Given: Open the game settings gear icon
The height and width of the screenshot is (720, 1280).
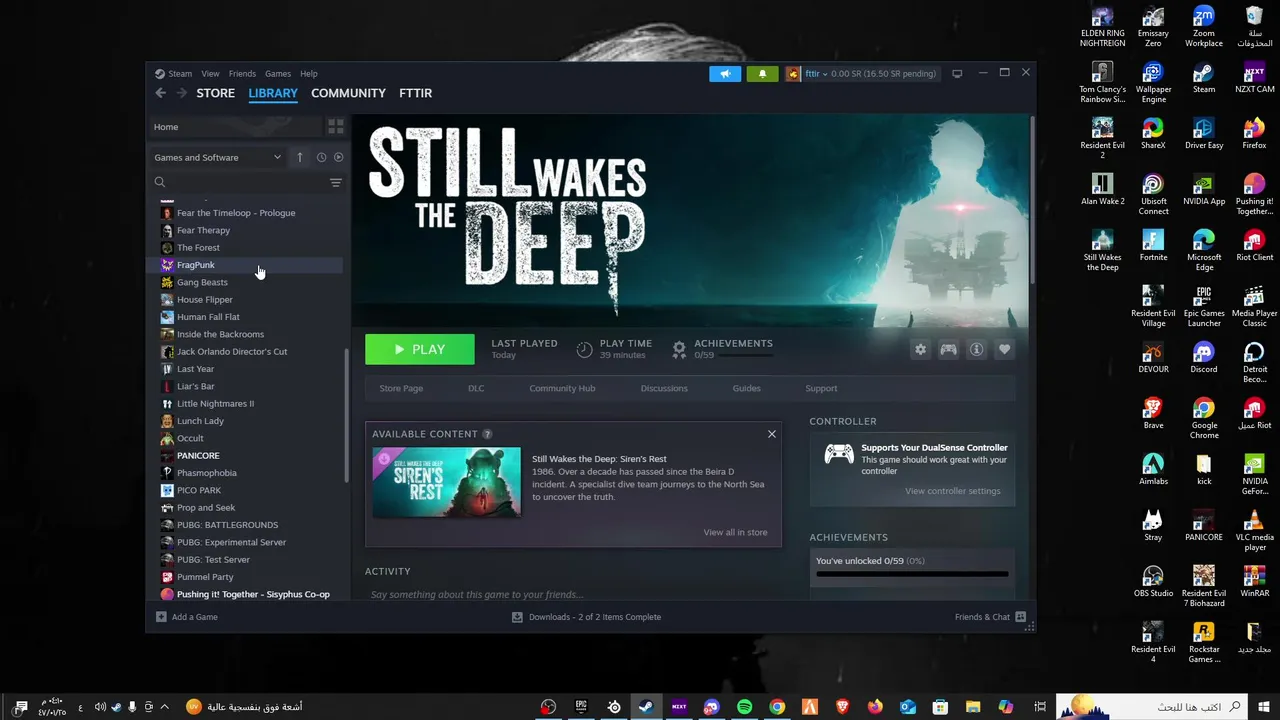Looking at the screenshot, I should coord(920,349).
